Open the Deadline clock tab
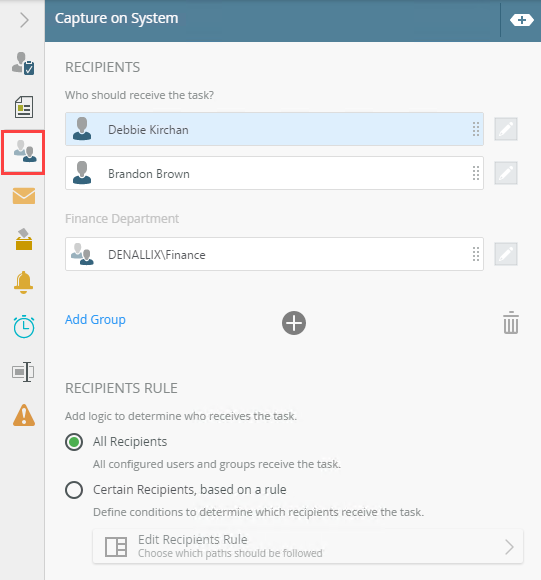The height and width of the screenshot is (580, 541). tap(24, 327)
